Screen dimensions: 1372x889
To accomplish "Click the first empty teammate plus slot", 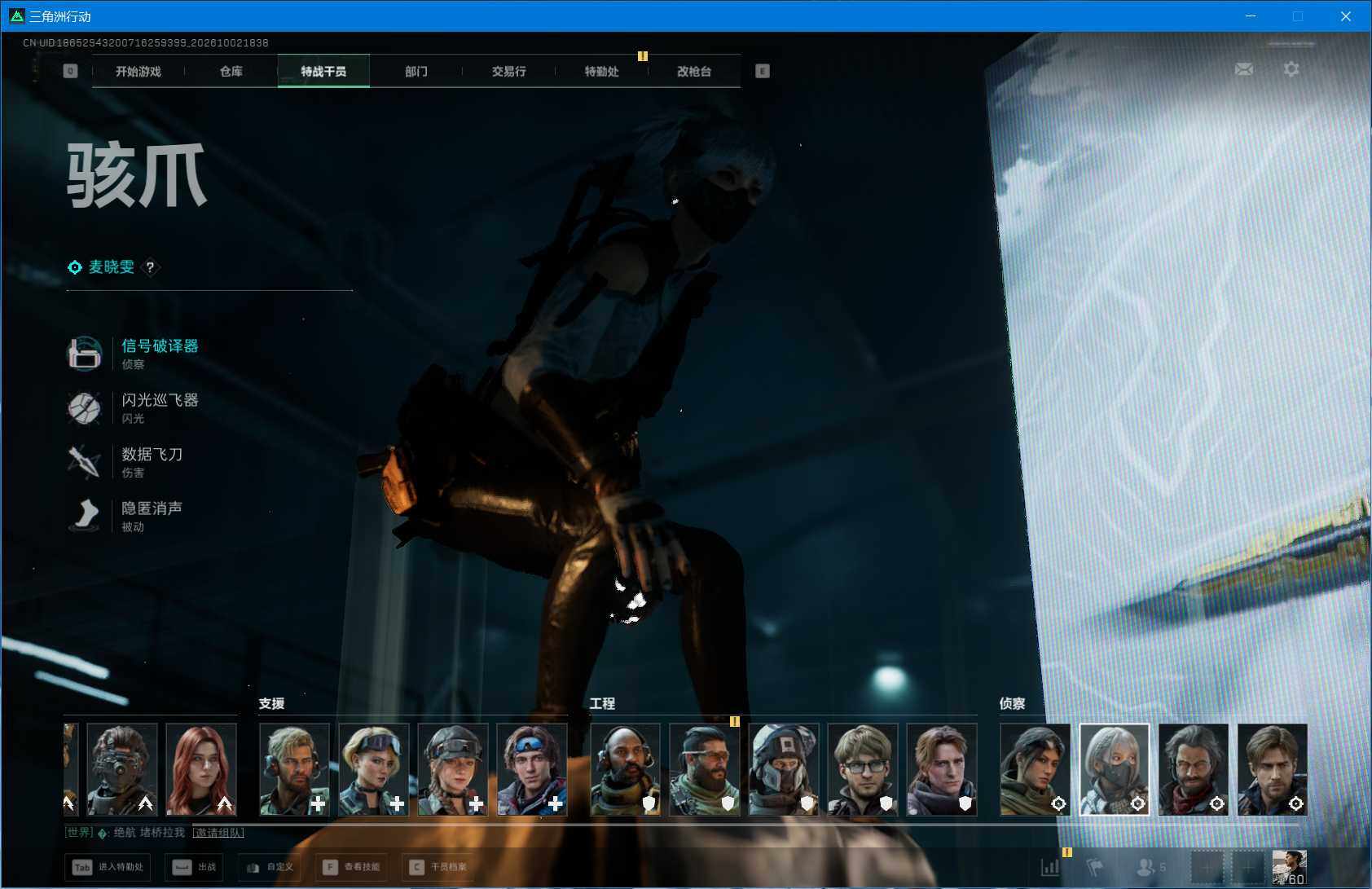I will [x=1207, y=867].
